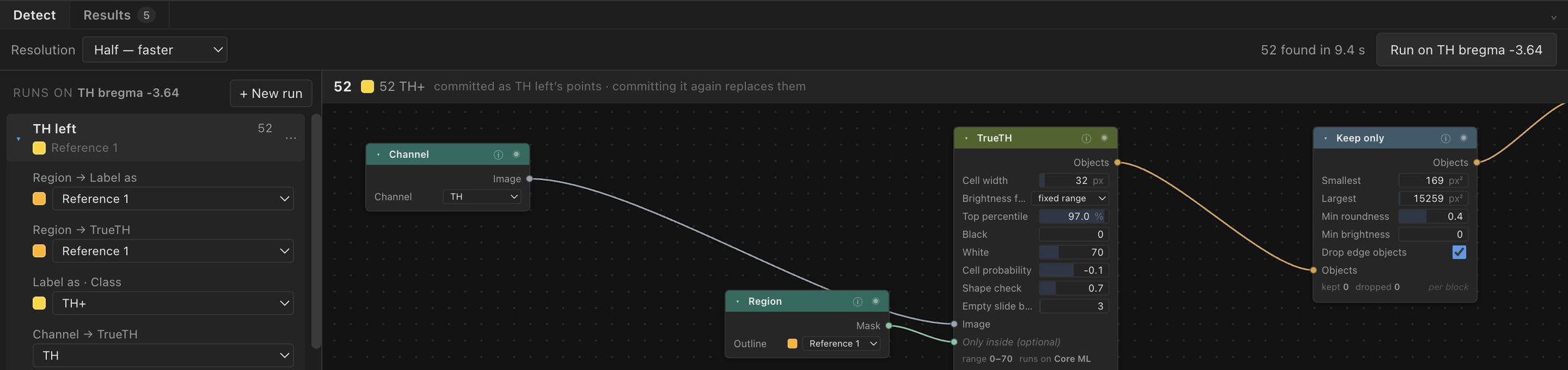The height and width of the screenshot is (370, 1568).
Task: Uncheck Drop edge objects
Action: 1459,252
